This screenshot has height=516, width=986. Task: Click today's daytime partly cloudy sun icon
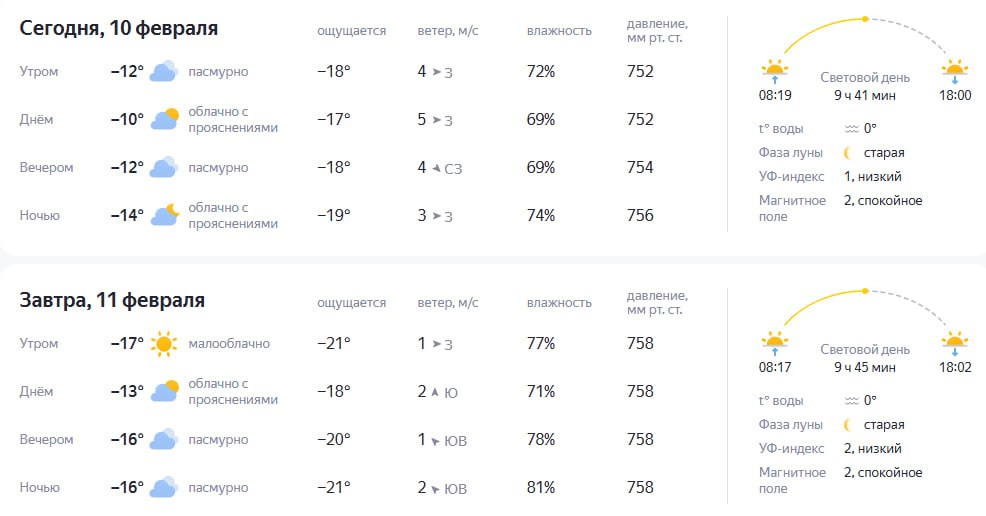click(x=164, y=120)
